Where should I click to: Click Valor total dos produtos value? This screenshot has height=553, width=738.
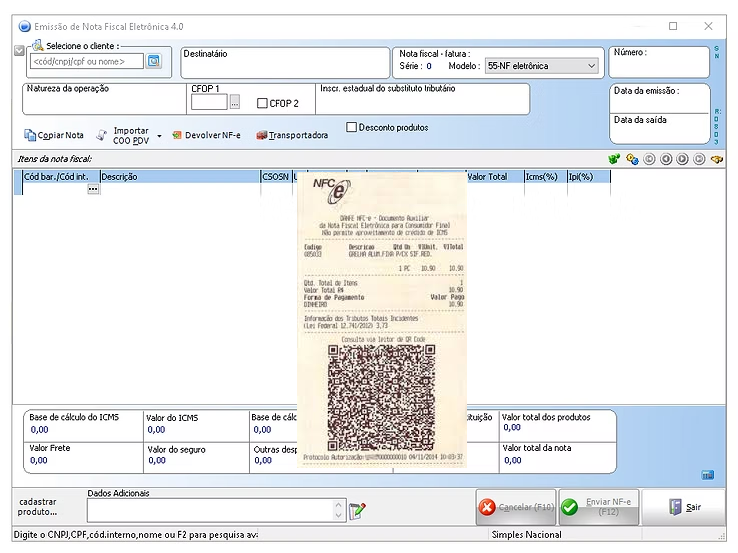click(512, 427)
